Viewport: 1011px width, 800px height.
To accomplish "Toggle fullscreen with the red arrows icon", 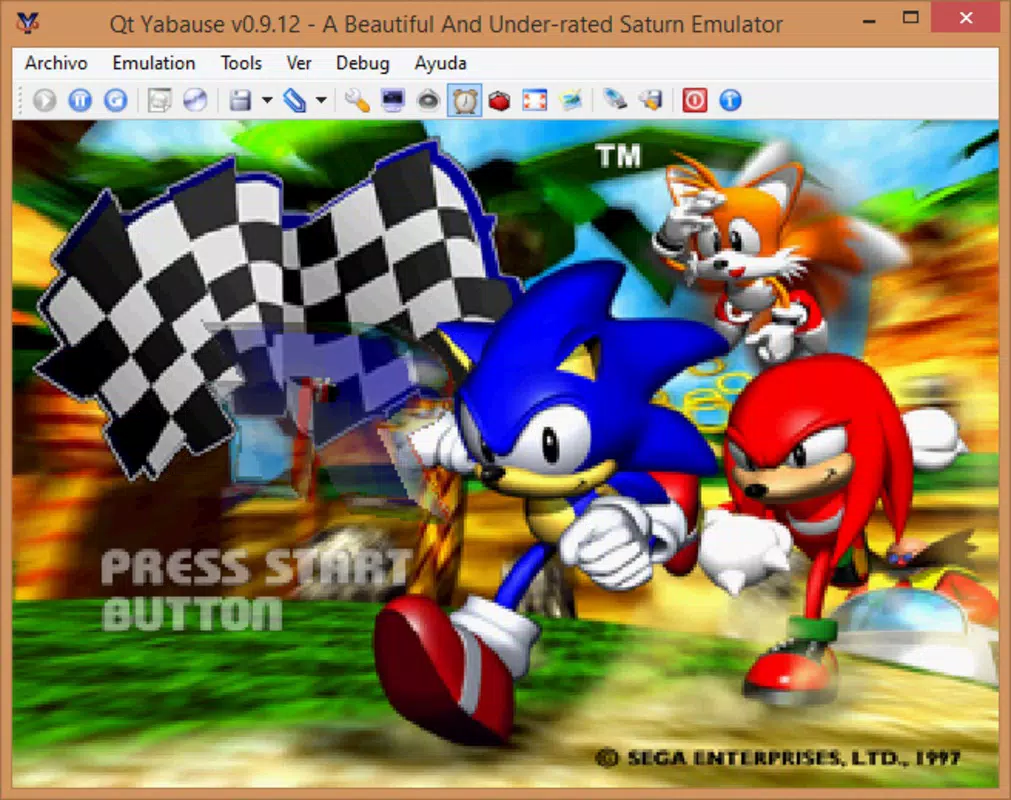I will 535,101.
